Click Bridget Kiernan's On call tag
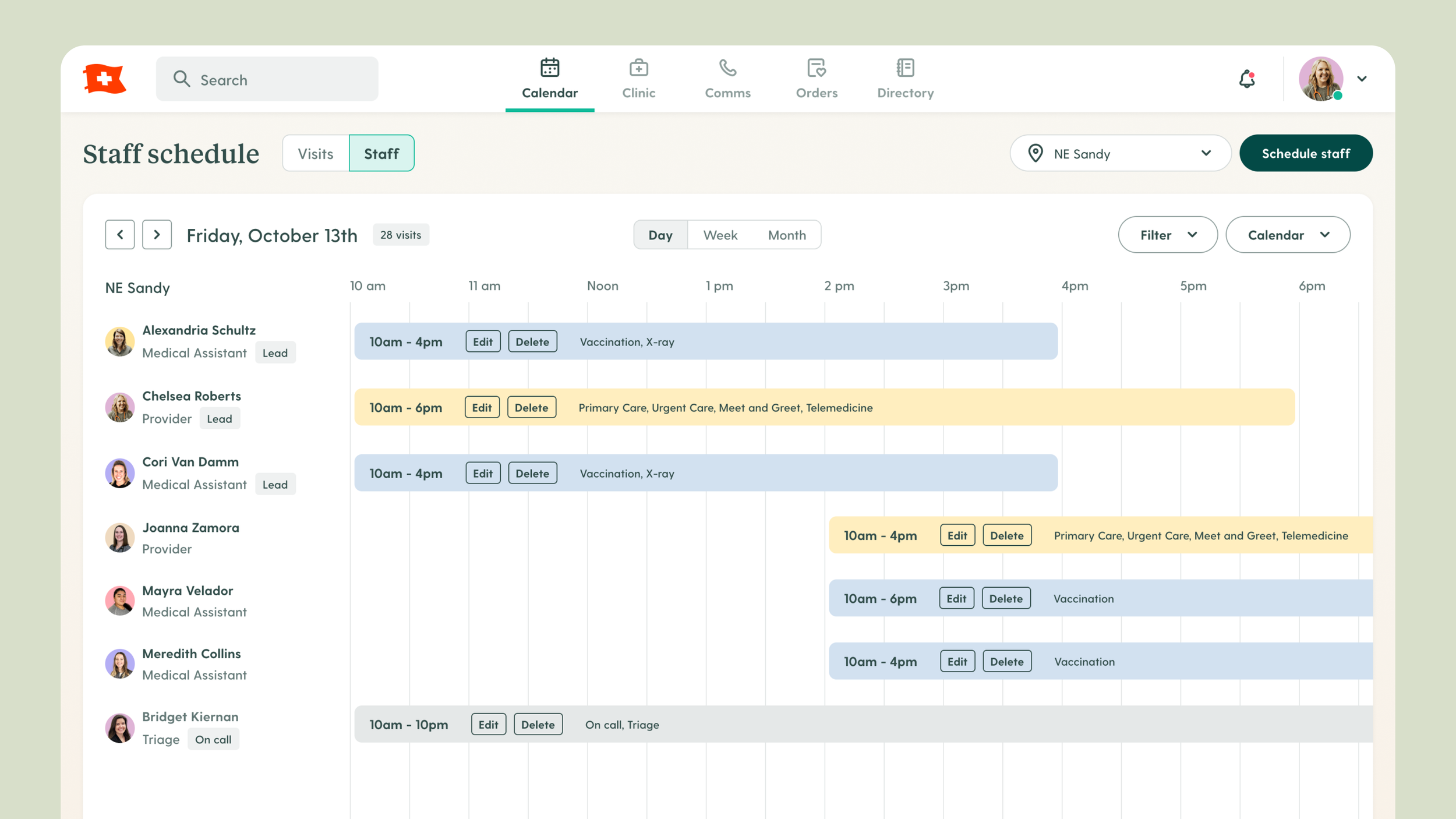The height and width of the screenshot is (819, 1456). click(213, 739)
